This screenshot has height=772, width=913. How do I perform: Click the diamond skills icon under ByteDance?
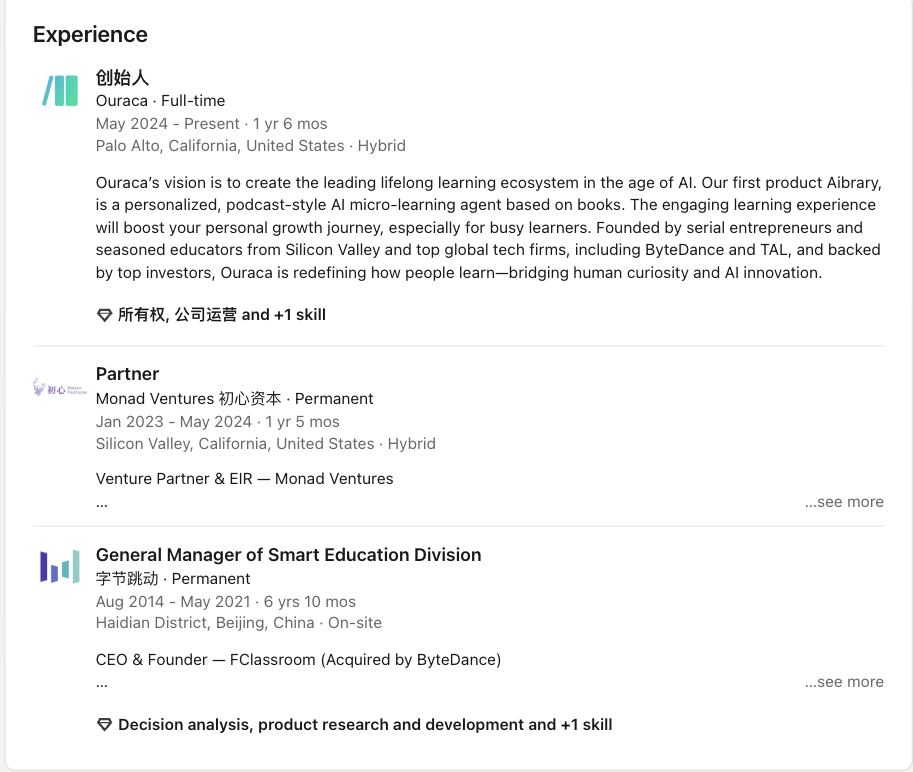point(104,725)
